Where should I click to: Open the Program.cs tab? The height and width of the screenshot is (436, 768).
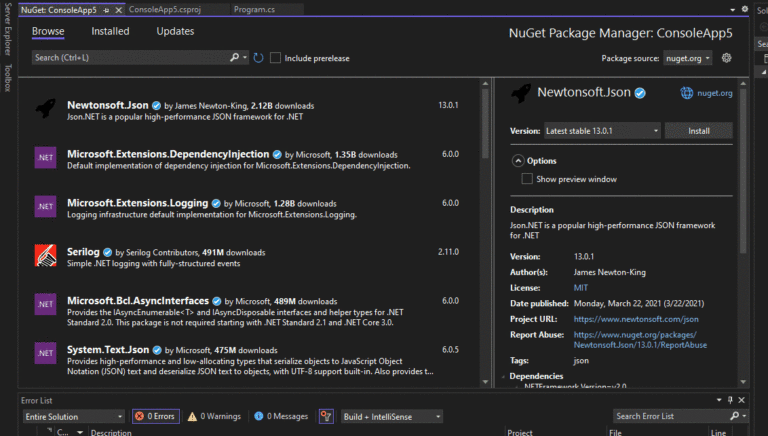coord(255,9)
